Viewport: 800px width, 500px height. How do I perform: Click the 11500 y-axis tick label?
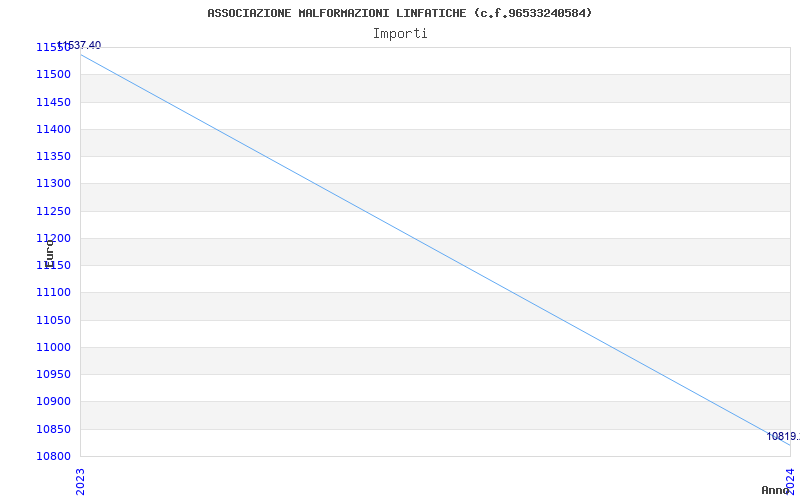coord(53,74)
